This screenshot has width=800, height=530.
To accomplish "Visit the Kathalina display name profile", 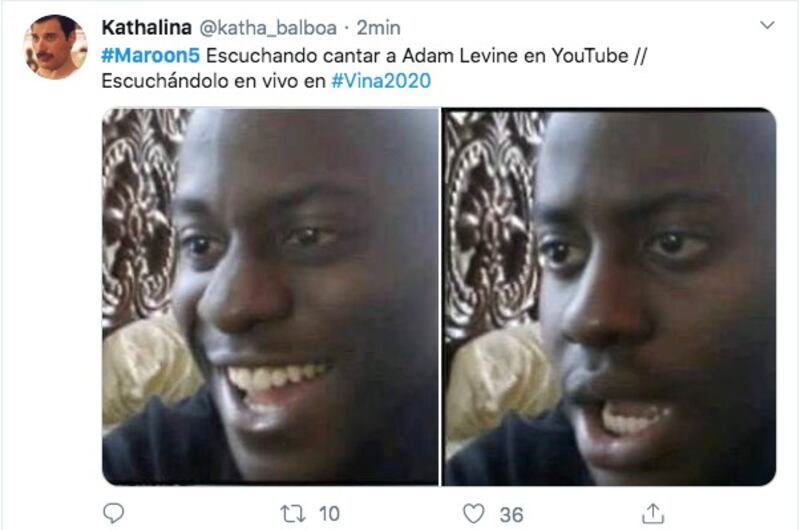I will tap(146, 28).
